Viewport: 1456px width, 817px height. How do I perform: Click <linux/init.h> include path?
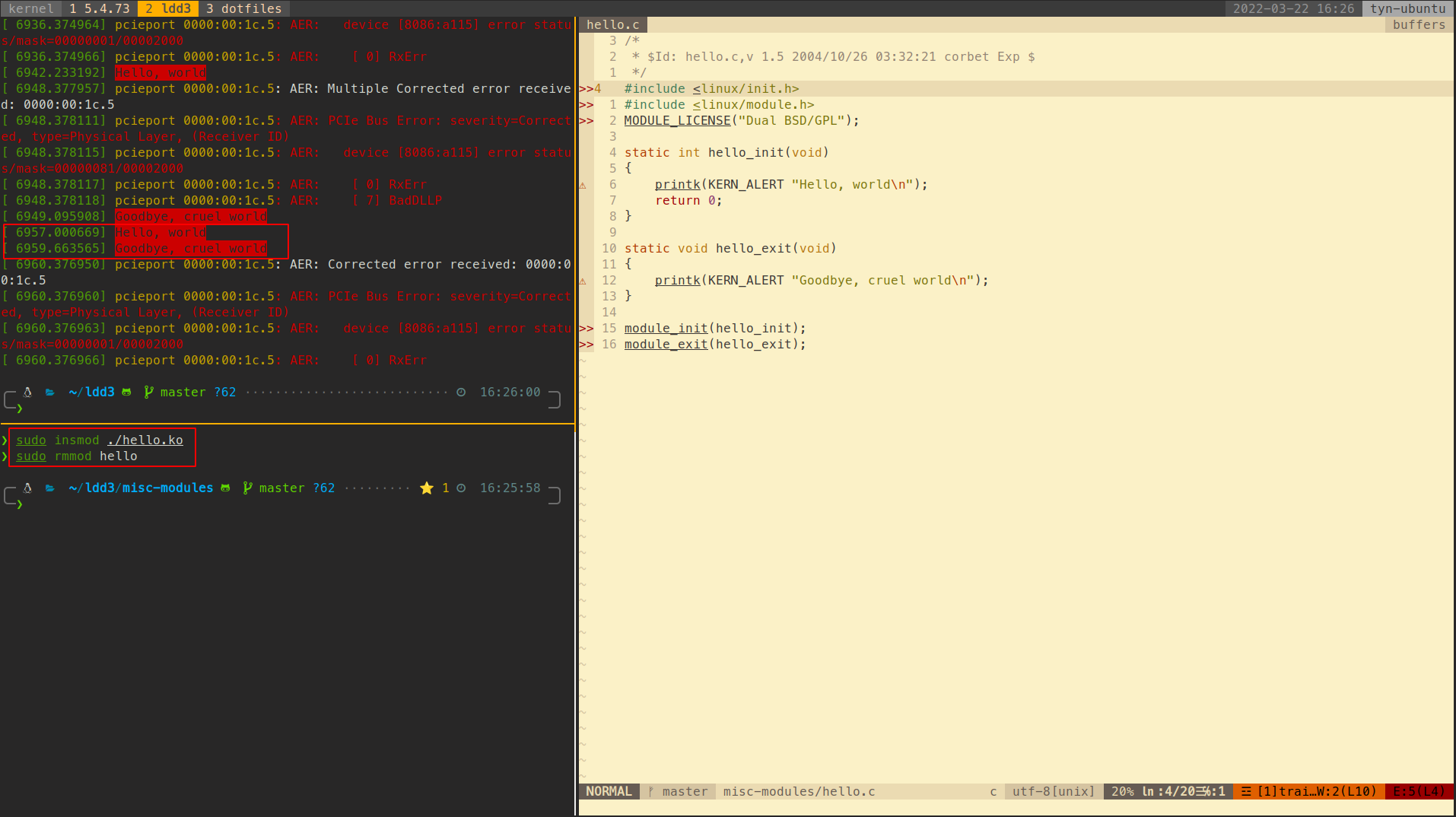[x=746, y=88]
